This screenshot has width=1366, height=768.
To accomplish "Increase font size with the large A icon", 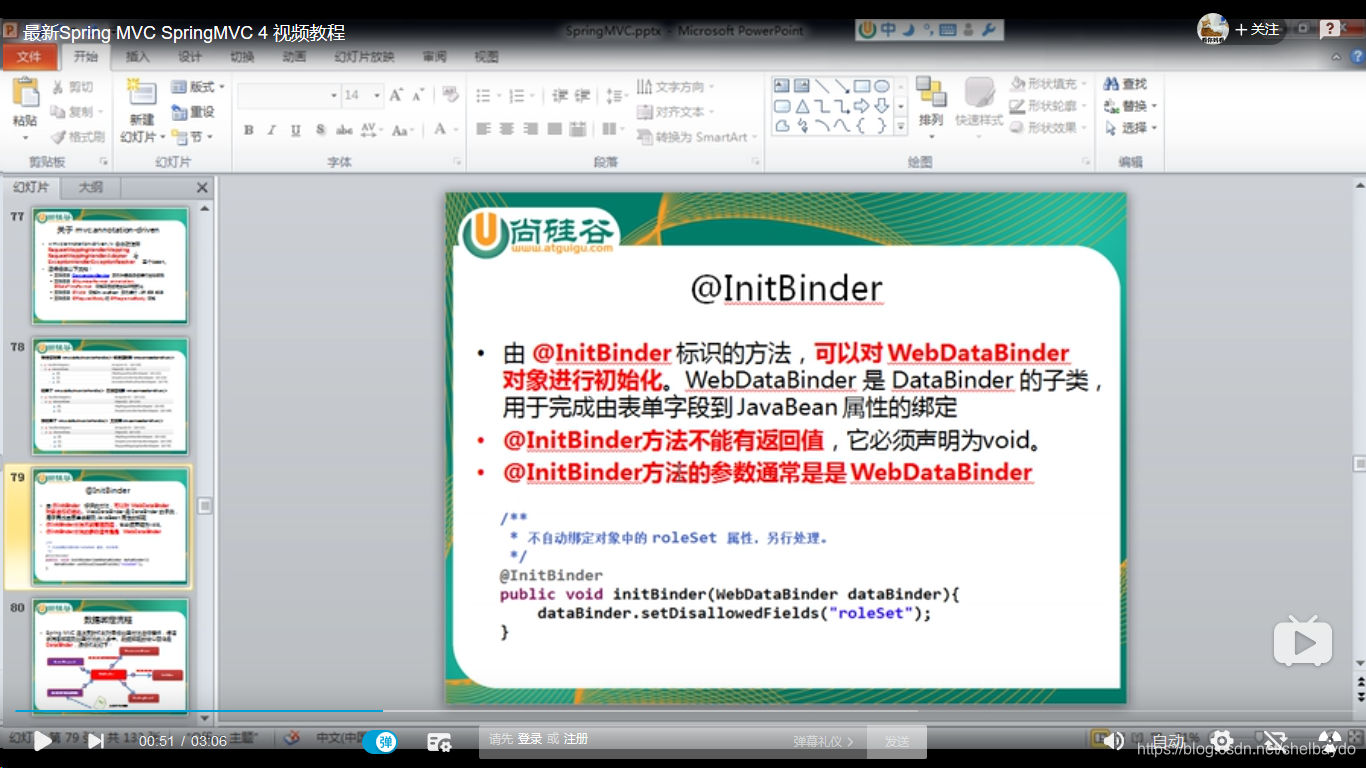I will point(396,95).
